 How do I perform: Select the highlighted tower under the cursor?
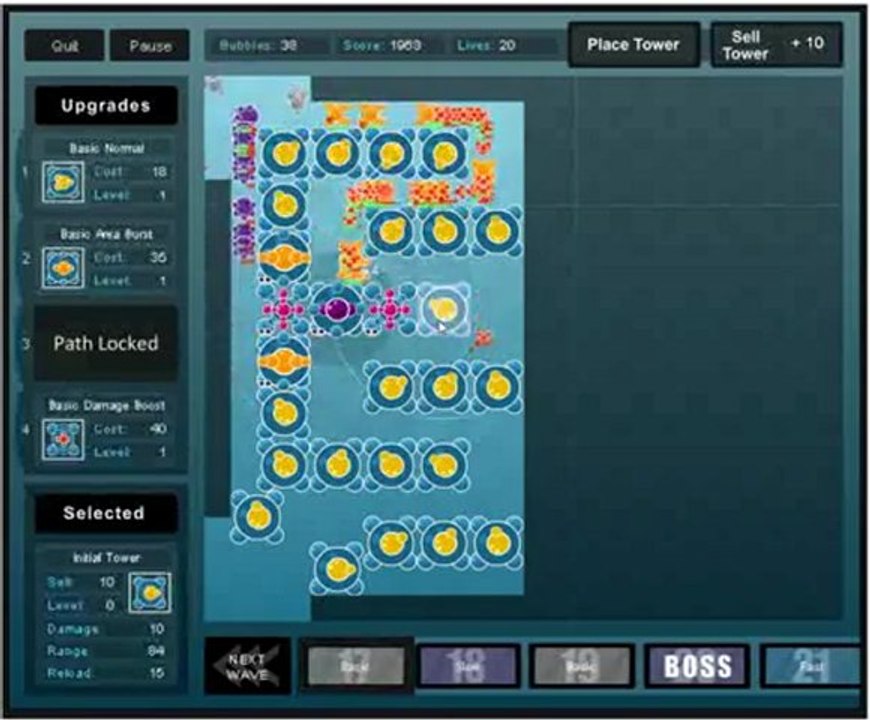(444, 309)
